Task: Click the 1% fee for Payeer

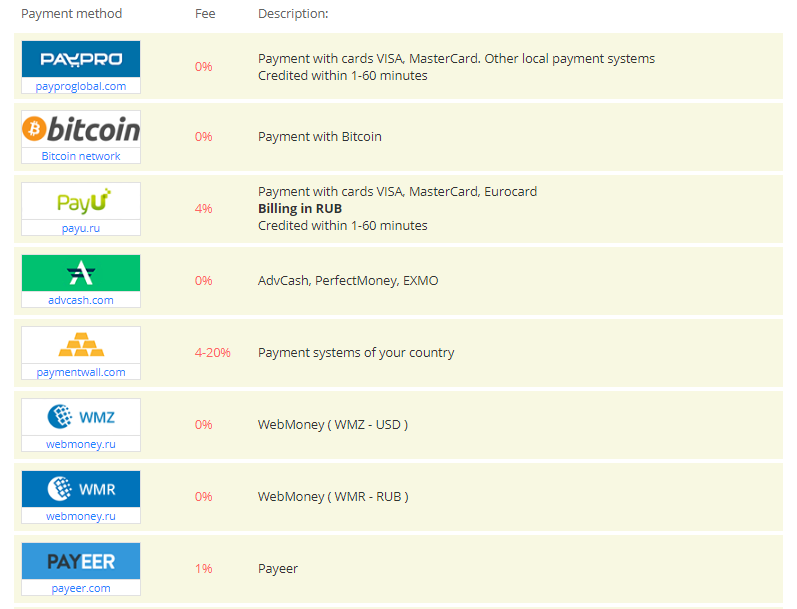Action: tap(203, 568)
